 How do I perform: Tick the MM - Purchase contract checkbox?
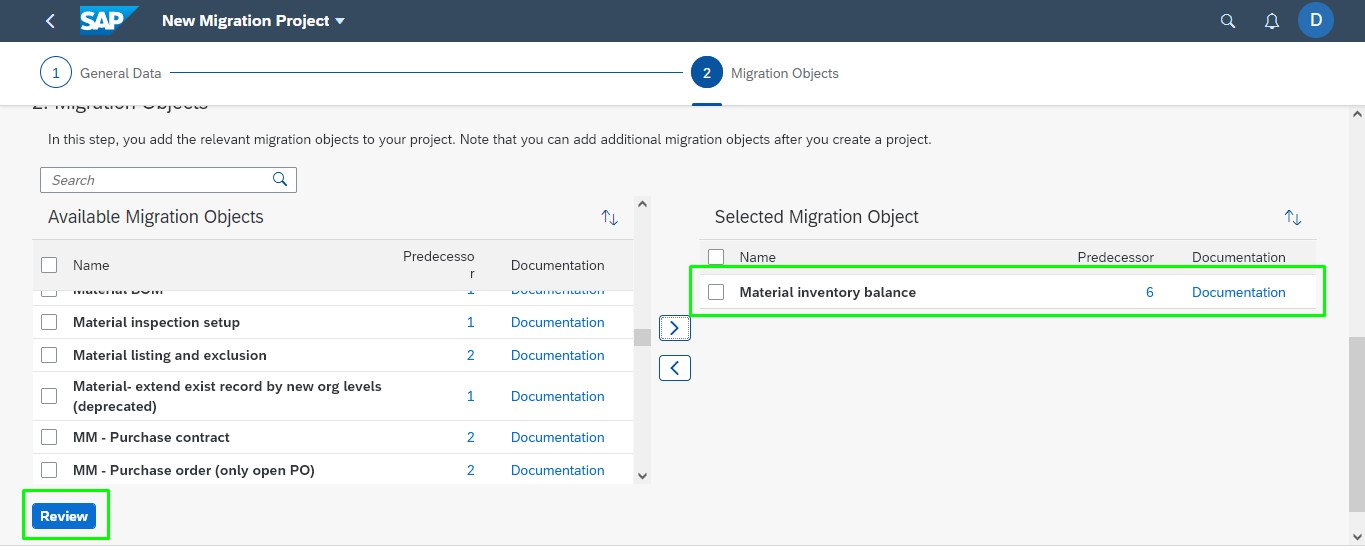point(49,437)
